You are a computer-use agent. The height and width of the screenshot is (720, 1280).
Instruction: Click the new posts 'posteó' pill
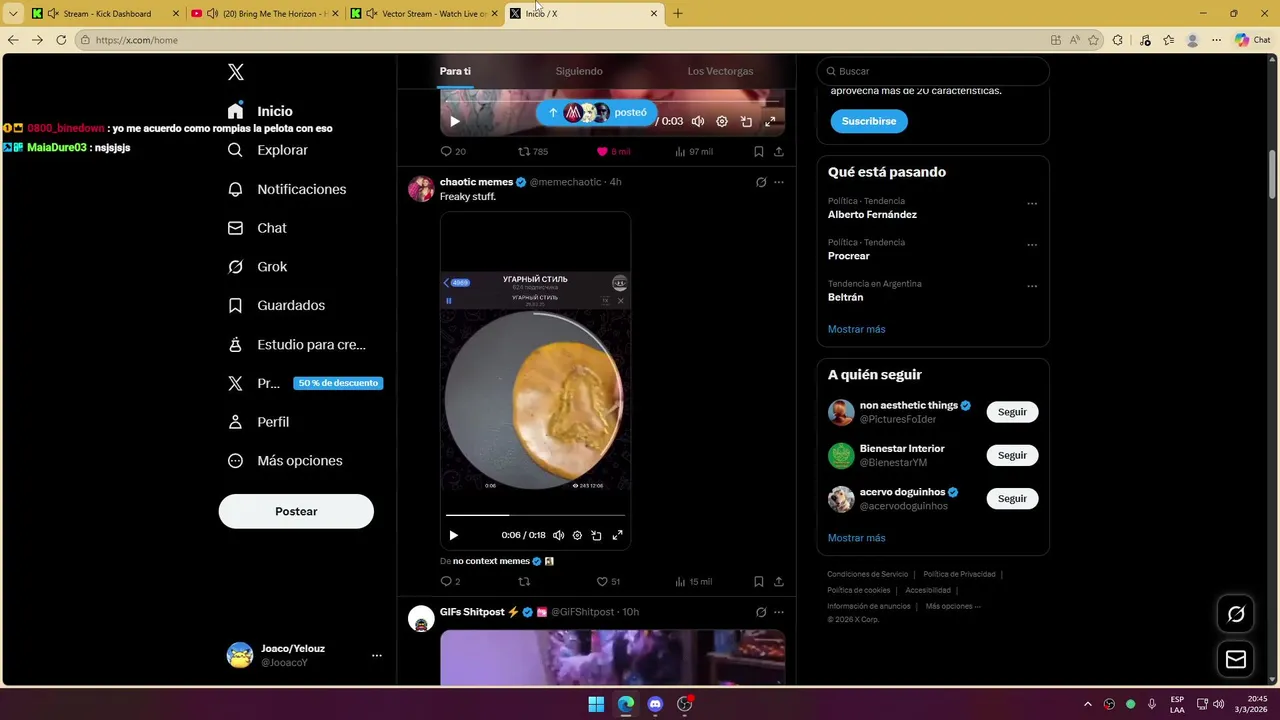596,112
